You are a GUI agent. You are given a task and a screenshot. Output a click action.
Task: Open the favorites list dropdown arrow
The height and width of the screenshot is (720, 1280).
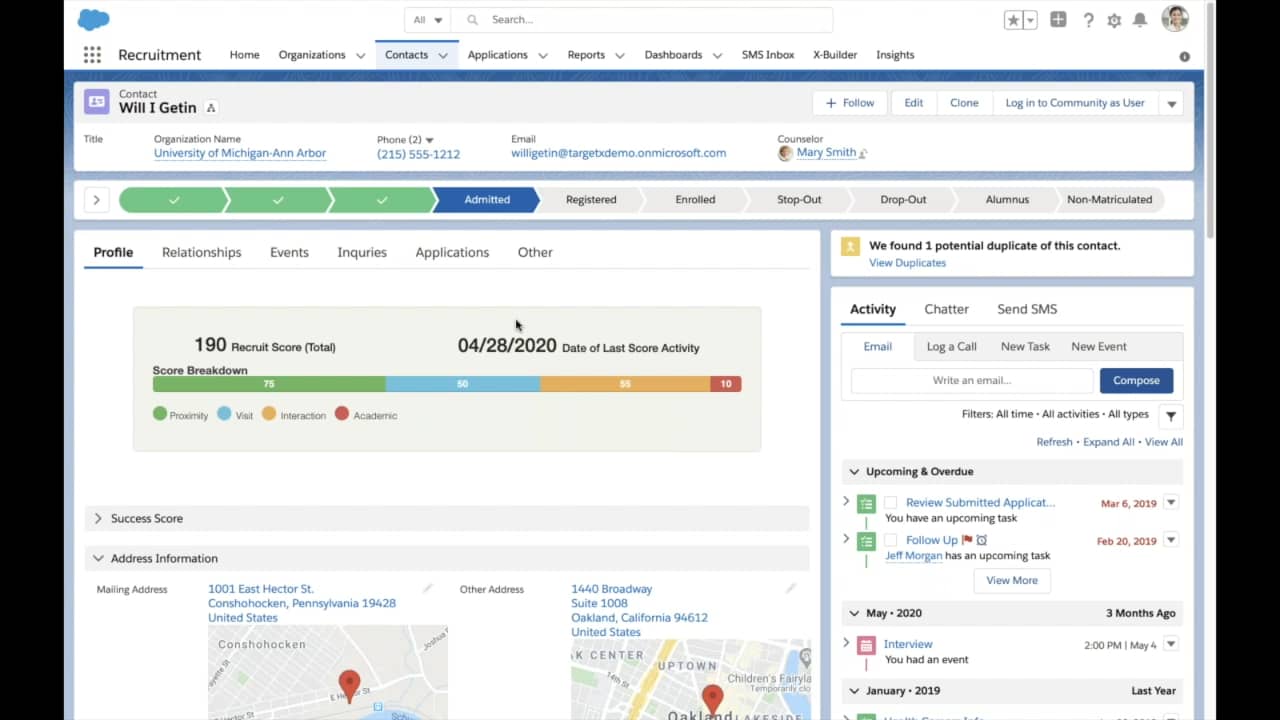(1030, 20)
